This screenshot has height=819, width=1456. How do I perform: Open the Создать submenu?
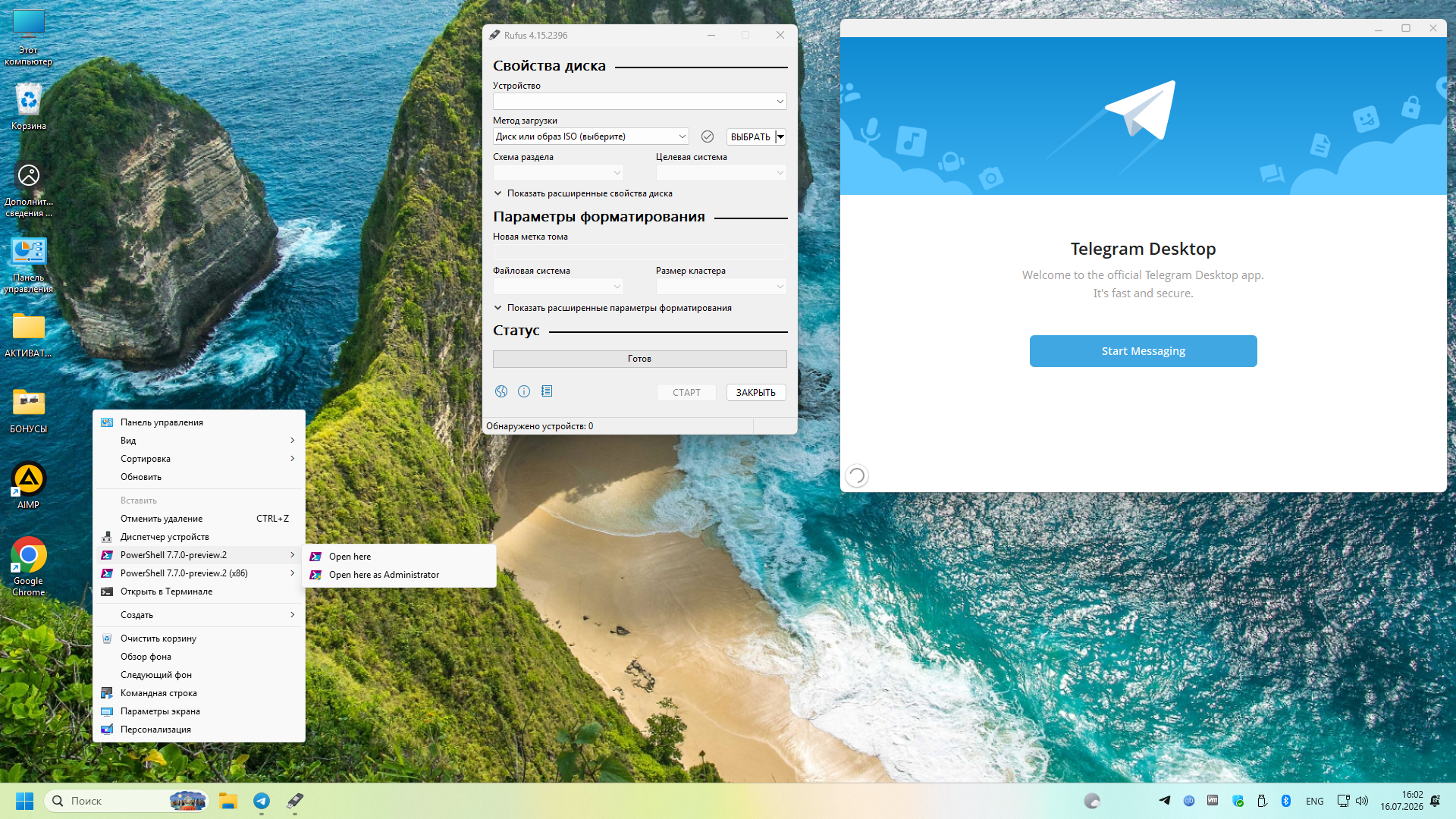click(199, 615)
